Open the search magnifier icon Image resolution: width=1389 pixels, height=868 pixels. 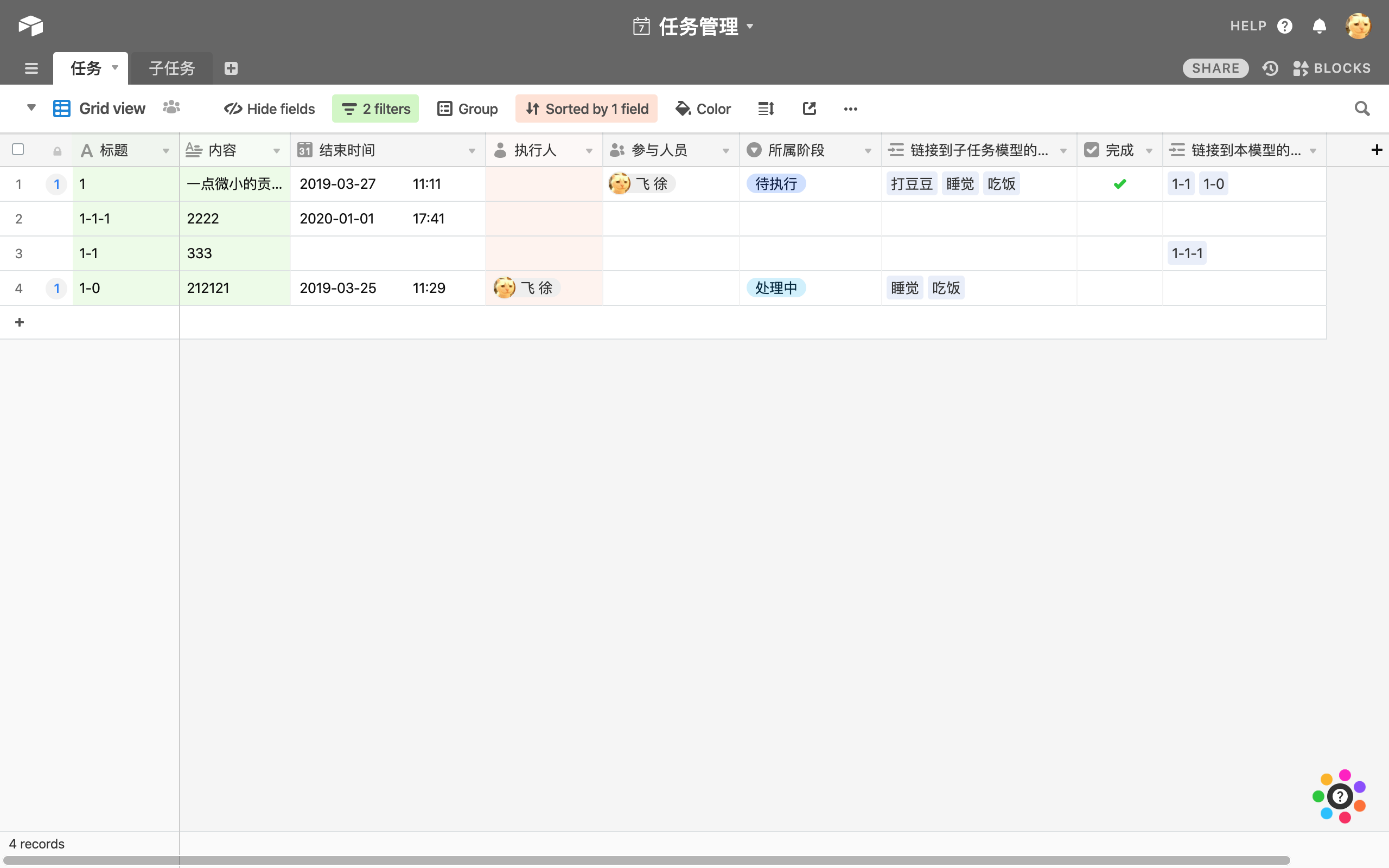[1361, 108]
